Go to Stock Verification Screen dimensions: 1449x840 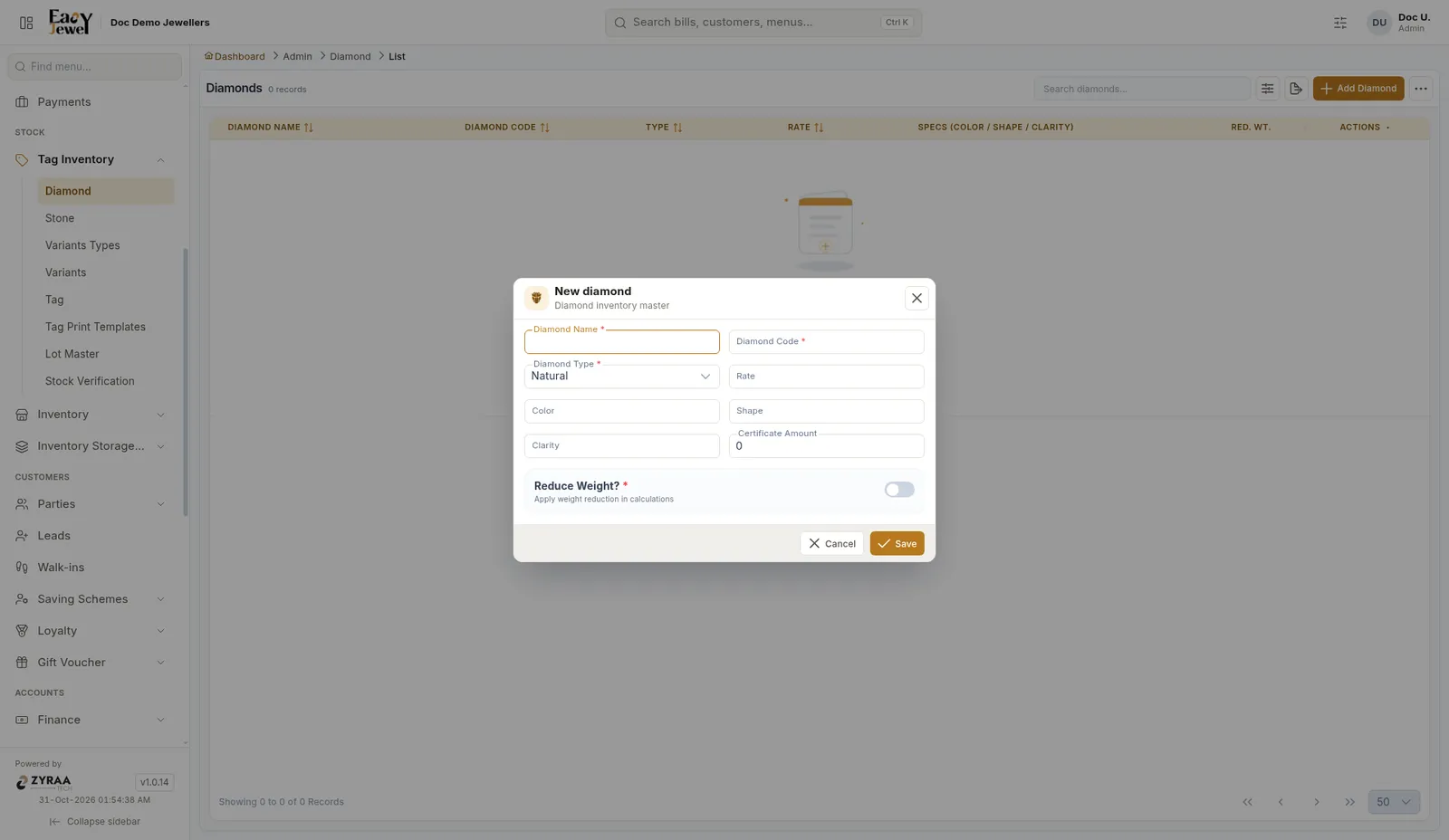[105, 381]
